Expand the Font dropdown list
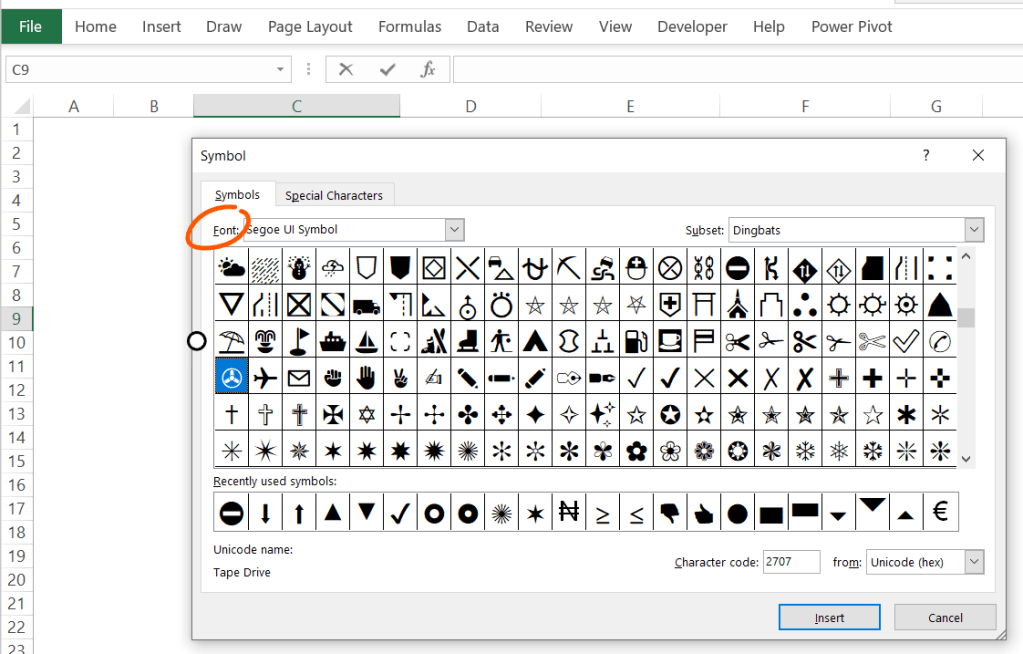1023x654 pixels. (455, 230)
